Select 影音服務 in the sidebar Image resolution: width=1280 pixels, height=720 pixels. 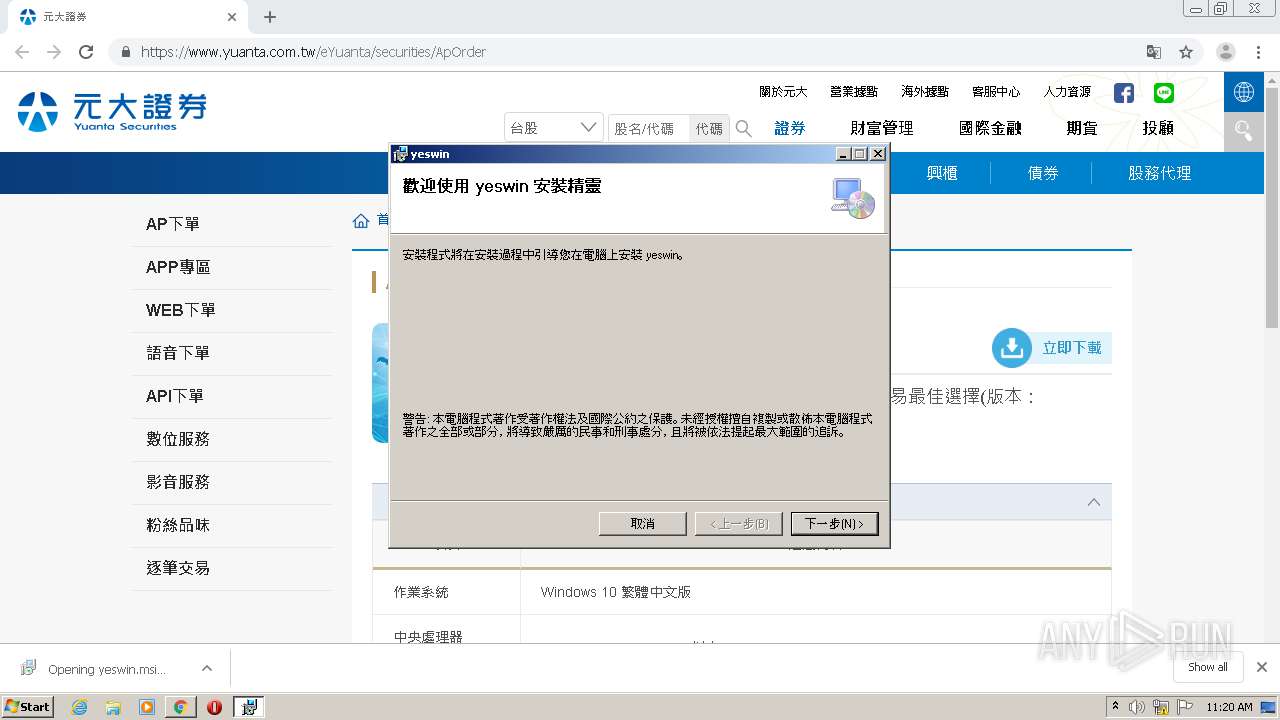(232, 482)
